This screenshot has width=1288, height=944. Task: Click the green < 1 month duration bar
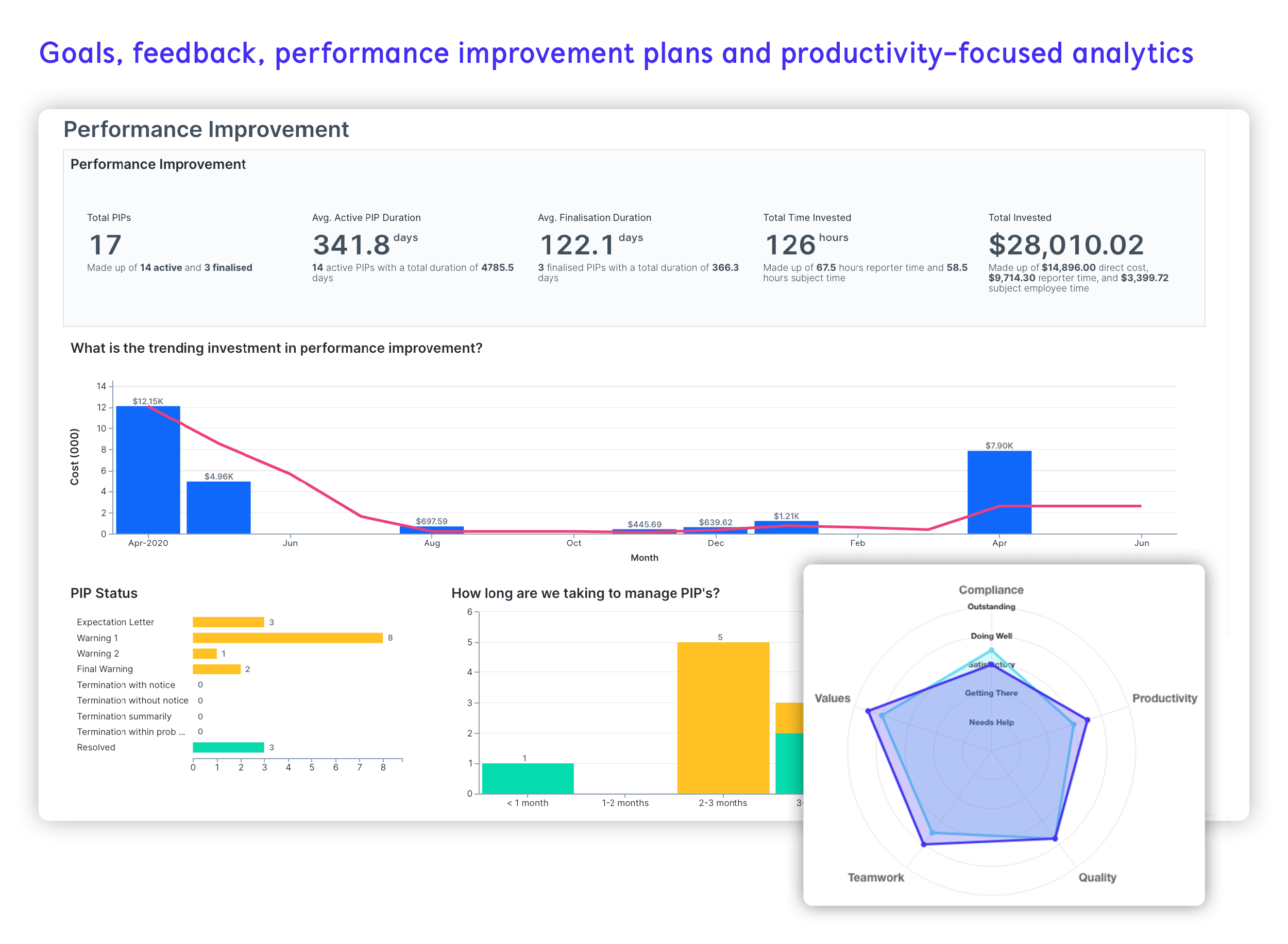tap(528, 778)
